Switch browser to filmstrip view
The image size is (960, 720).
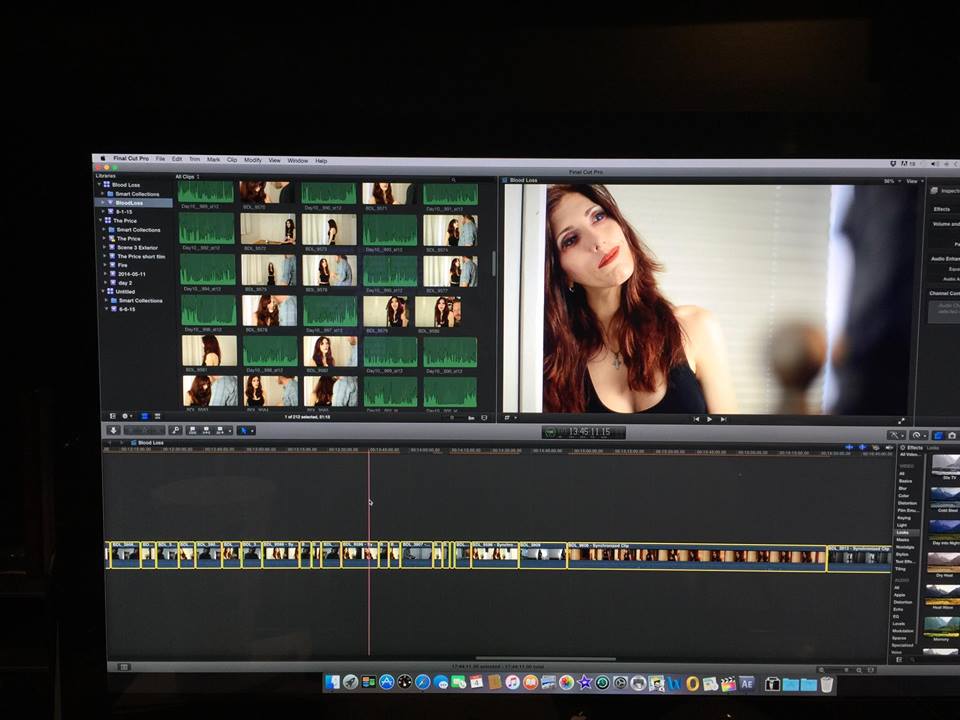[x=144, y=416]
